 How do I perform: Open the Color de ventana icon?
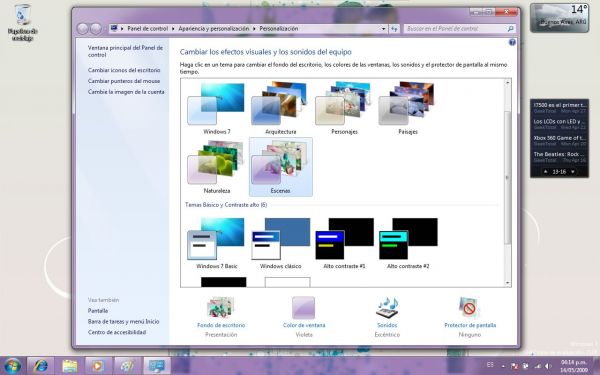coord(303,308)
